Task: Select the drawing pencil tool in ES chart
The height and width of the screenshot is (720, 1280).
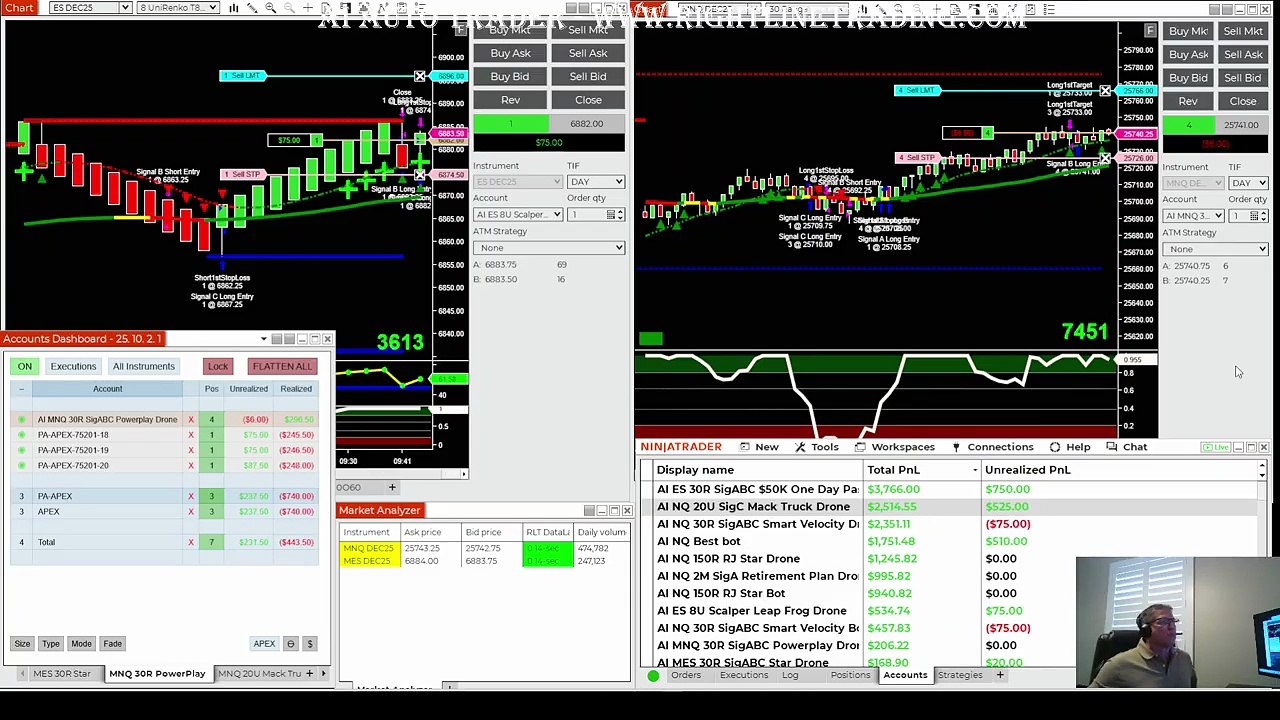Action: pyautogui.click(x=252, y=8)
